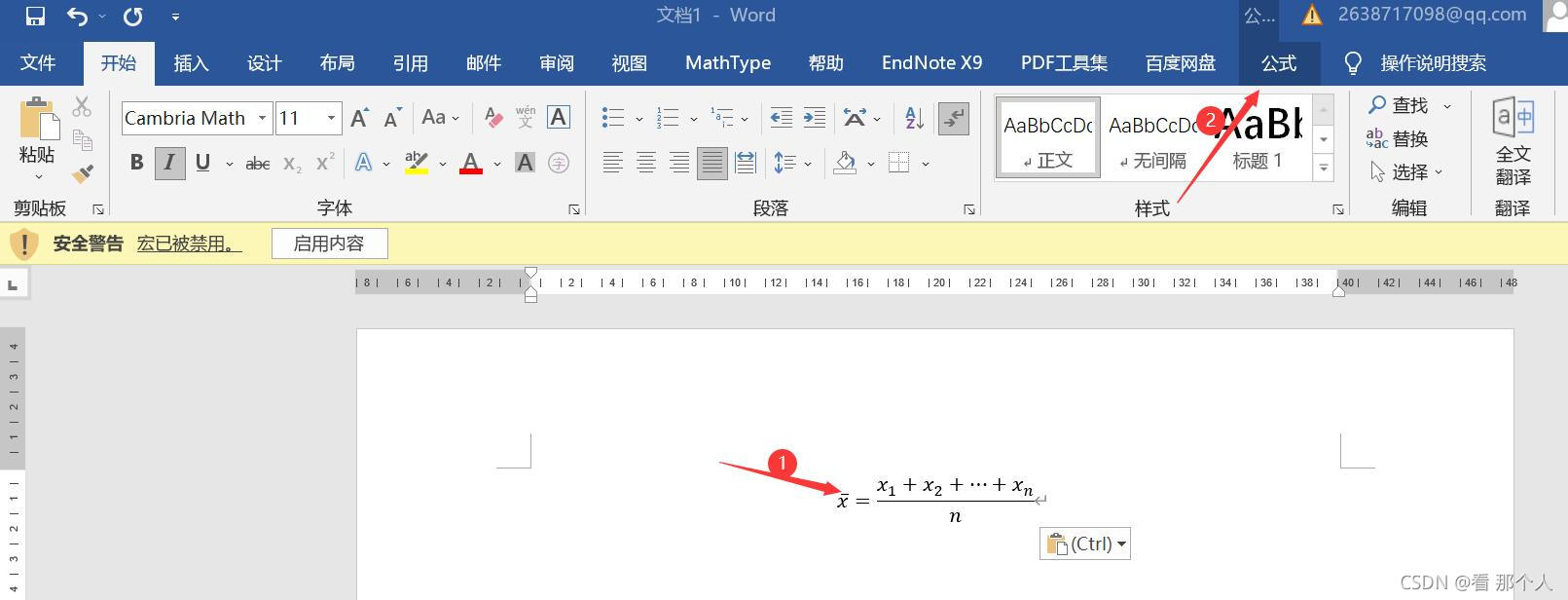
Task: Click the 宏已被禁用 link
Action: click(x=189, y=244)
